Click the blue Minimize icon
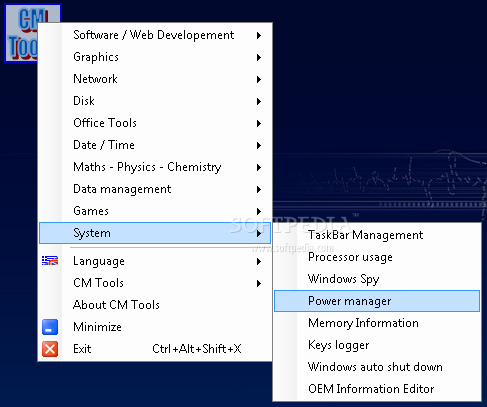This screenshot has height=407, width=487. [x=50, y=327]
